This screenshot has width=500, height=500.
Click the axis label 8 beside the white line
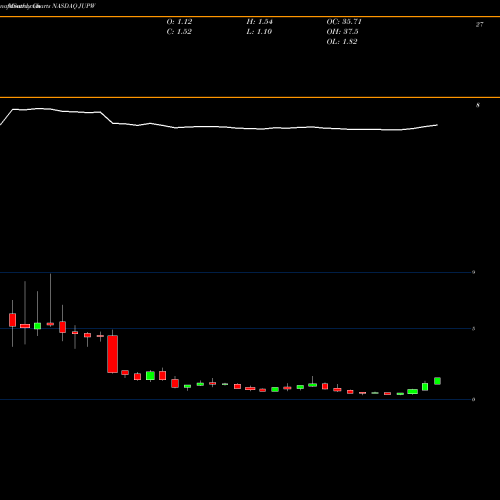(478, 105)
